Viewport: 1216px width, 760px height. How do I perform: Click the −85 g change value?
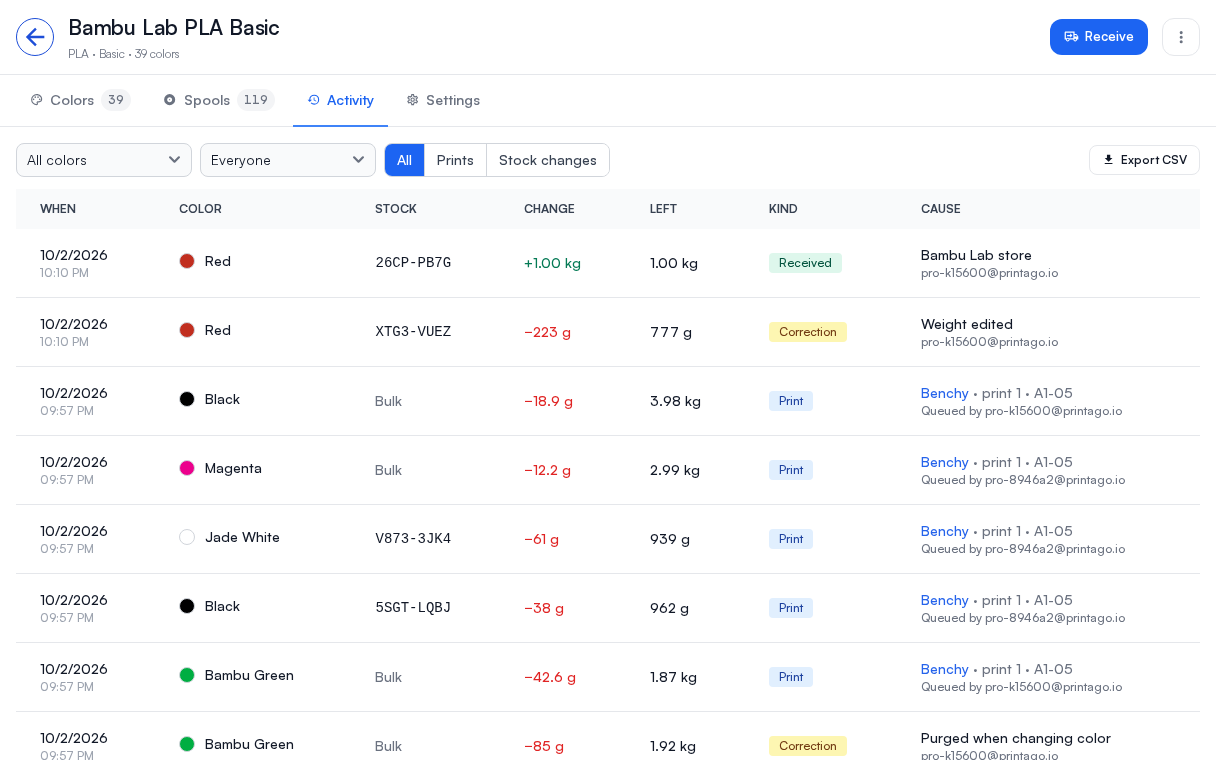(x=544, y=746)
